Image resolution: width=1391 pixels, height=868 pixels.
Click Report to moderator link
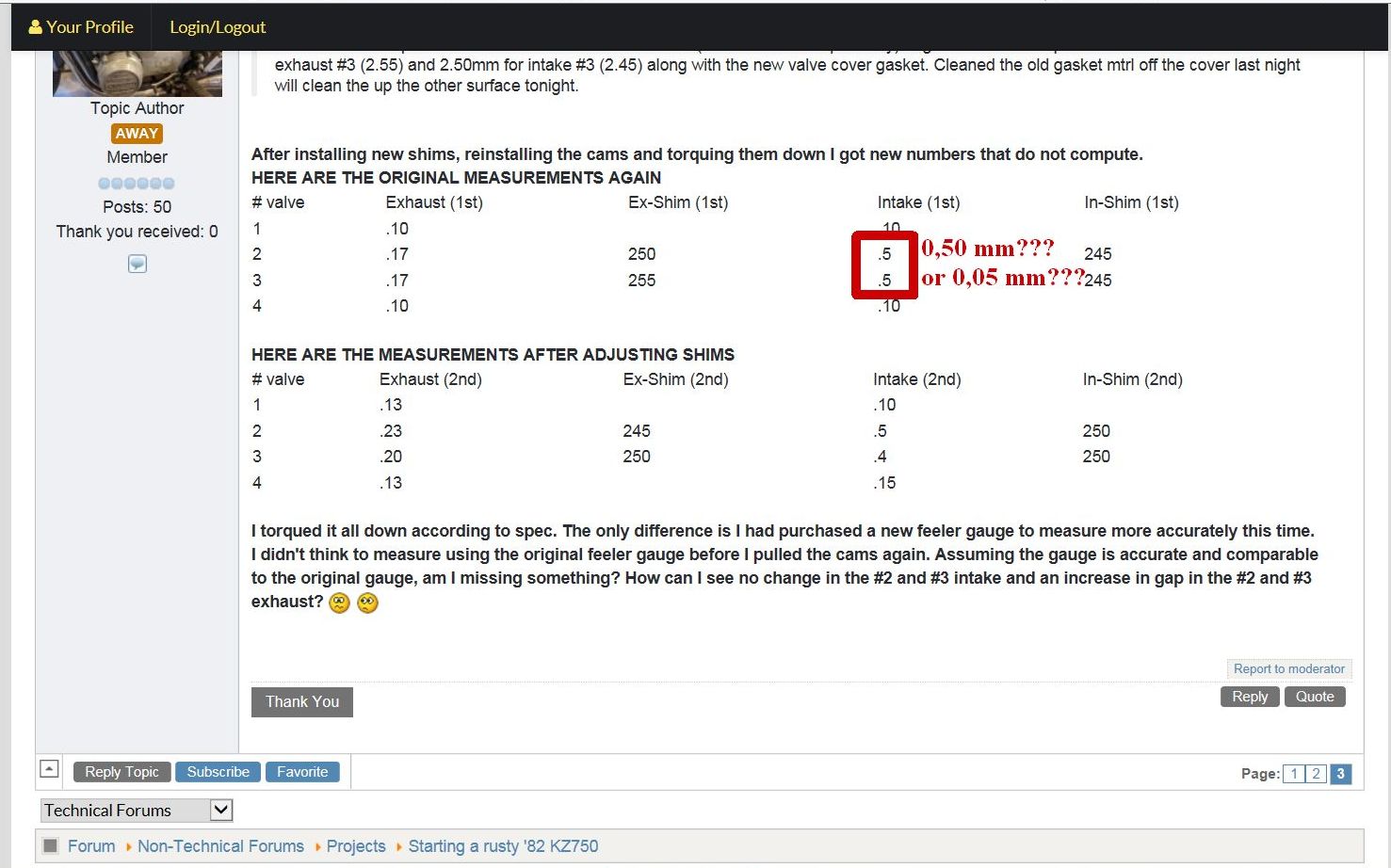point(1288,668)
